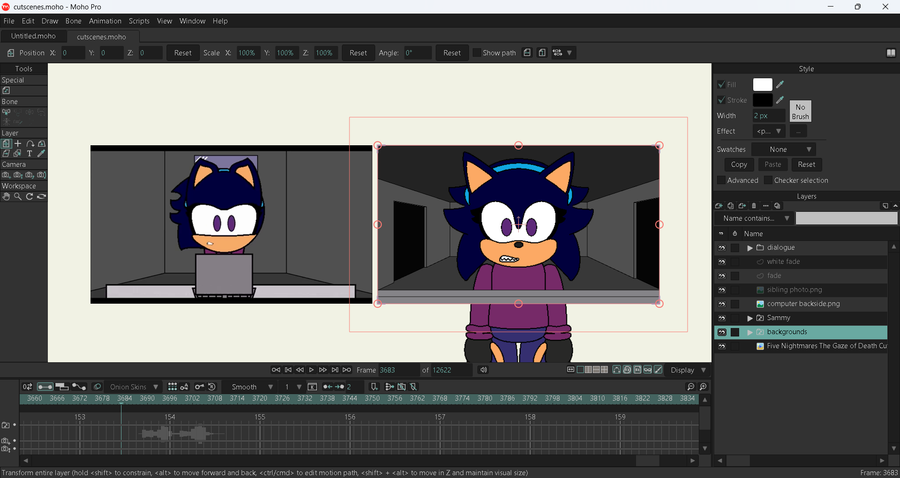
Task: Expand the backgrounds group layer
Action: [750, 332]
